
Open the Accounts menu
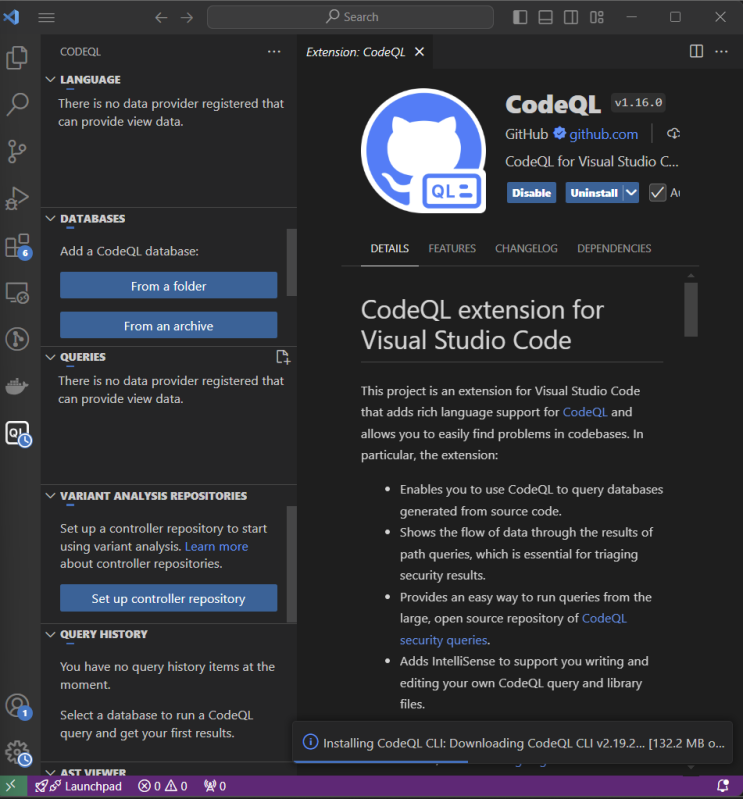pos(18,706)
